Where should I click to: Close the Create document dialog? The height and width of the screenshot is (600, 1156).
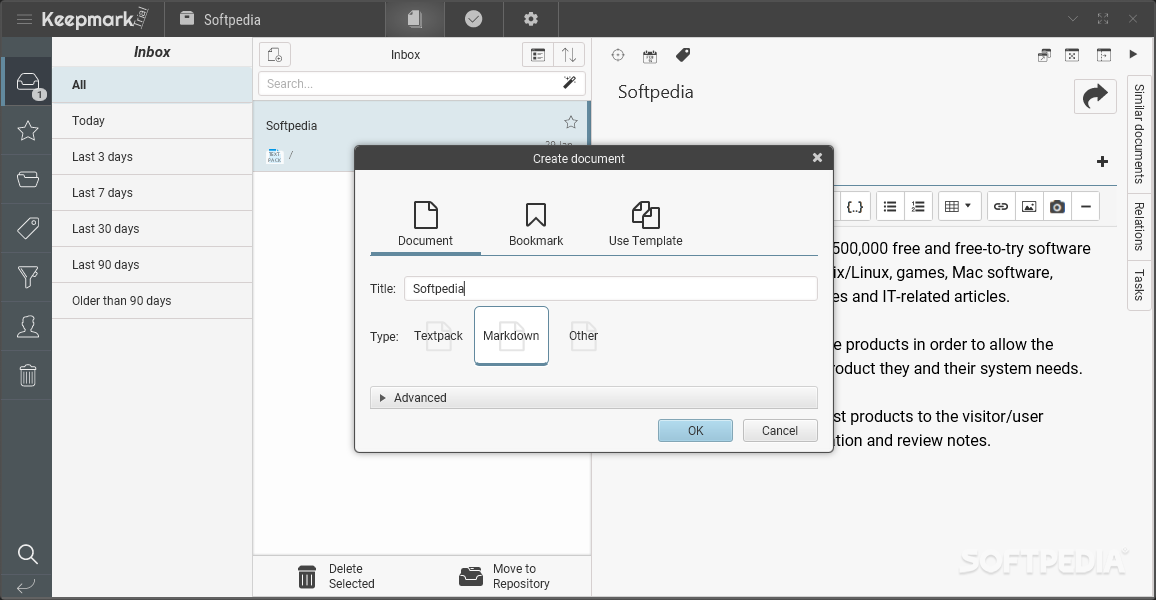[x=817, y=157]
